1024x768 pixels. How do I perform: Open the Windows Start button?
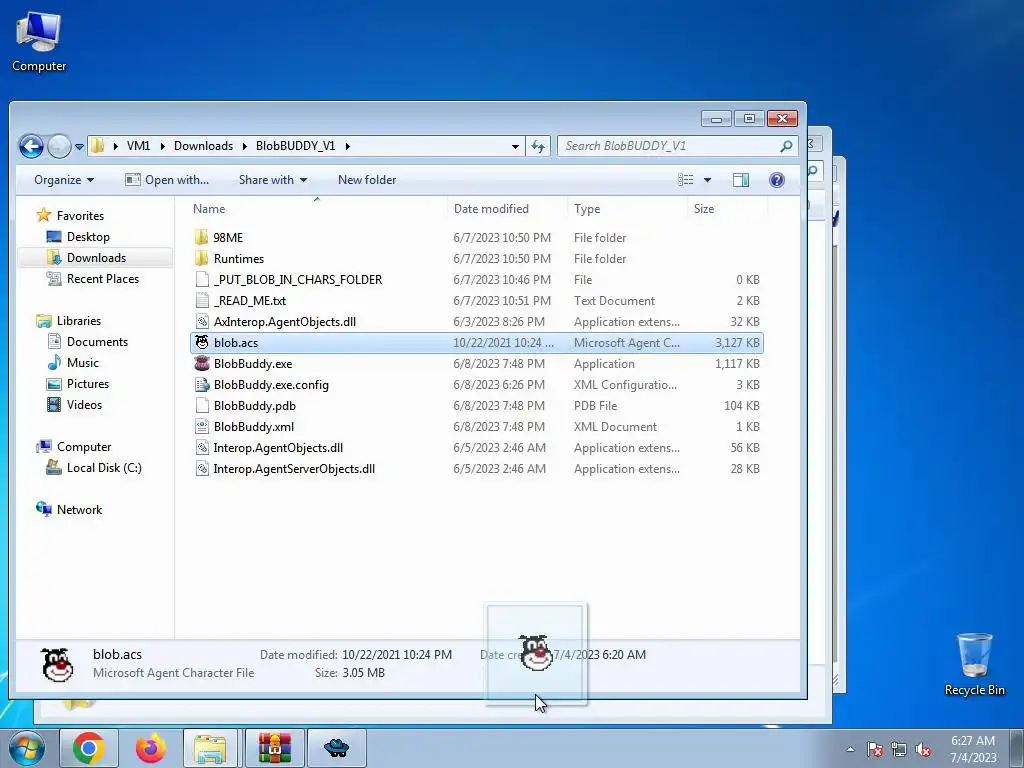coord(25,748)
